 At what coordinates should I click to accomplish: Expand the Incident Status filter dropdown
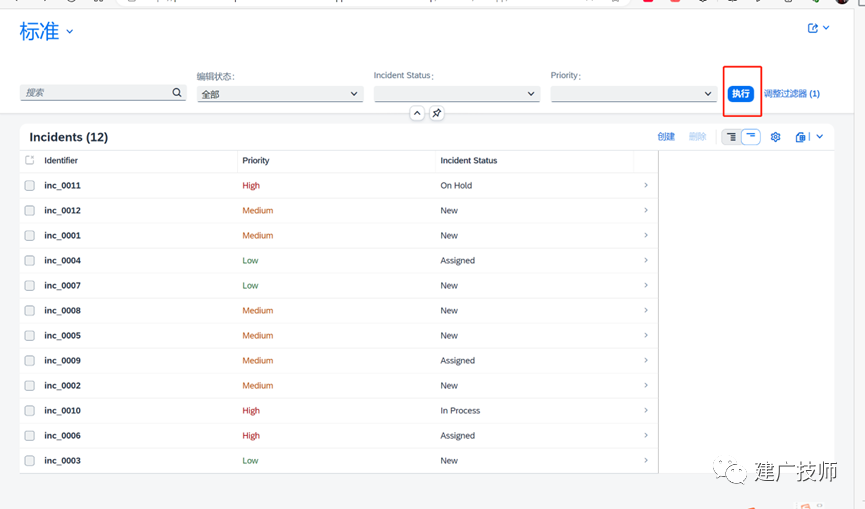(531, 94)
